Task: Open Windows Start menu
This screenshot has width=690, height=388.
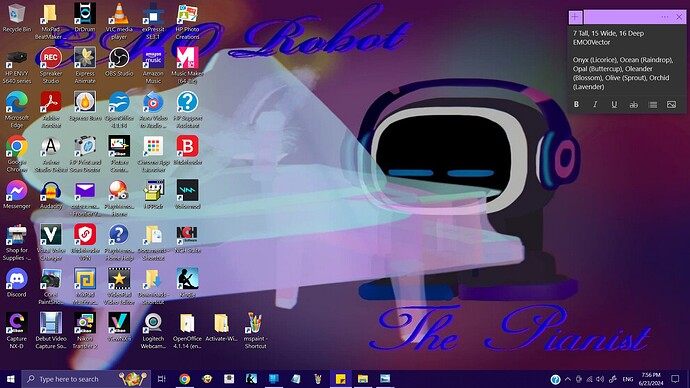Action: coord(11,379)
